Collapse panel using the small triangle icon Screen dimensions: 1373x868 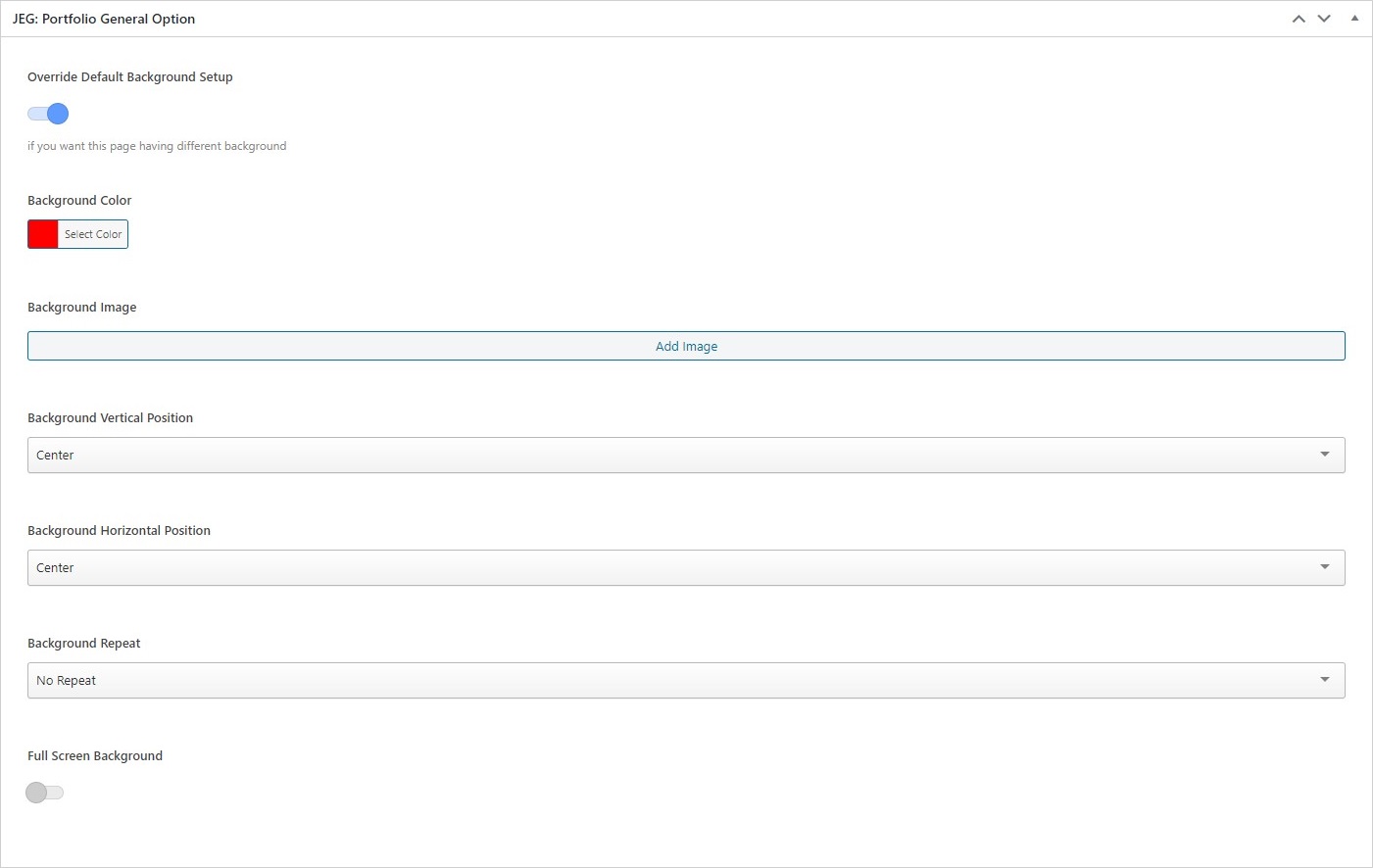coord(1354,19)
